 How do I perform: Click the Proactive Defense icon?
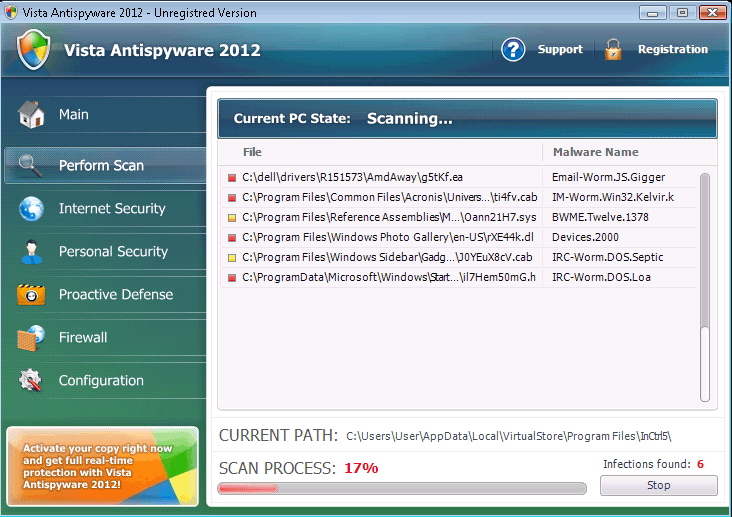pos(31,294)
